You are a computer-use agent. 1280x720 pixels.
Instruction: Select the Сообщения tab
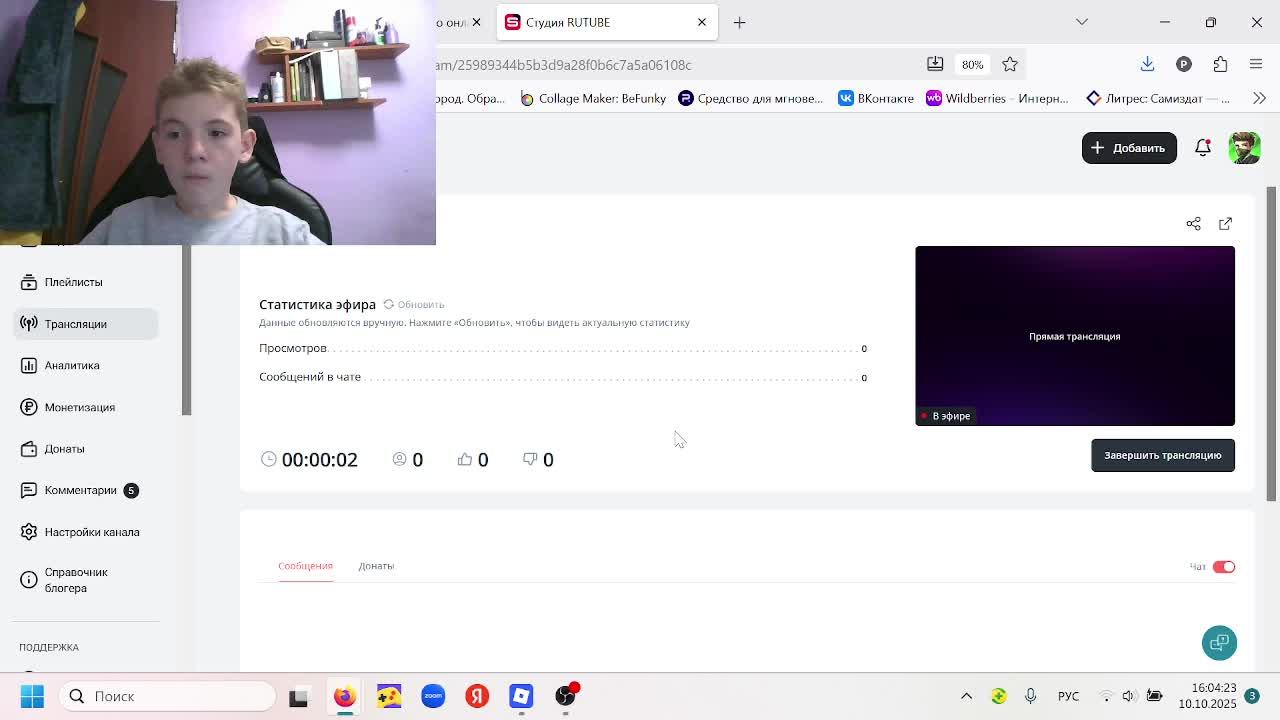click(x=305, y=566)
